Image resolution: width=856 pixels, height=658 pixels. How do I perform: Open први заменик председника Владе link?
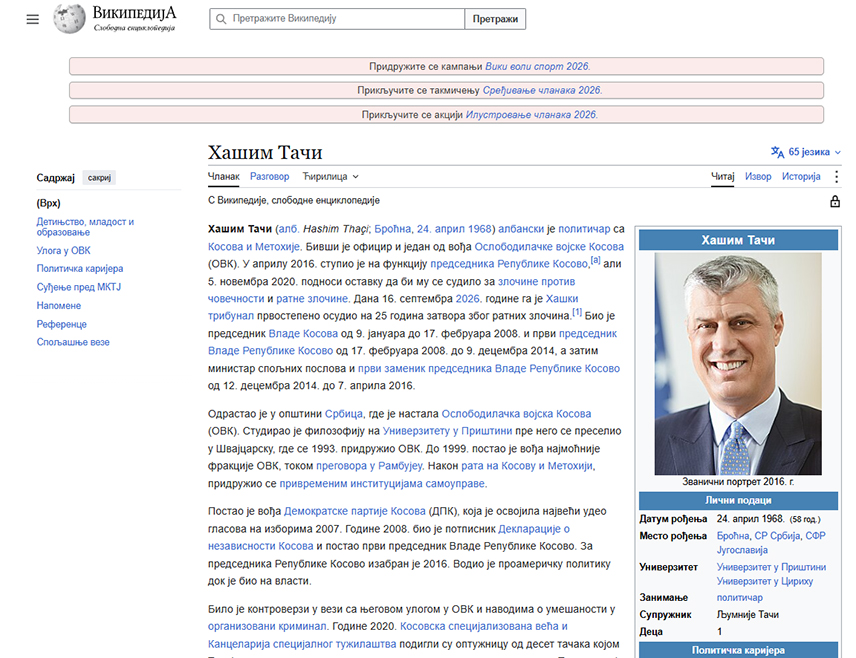coord(489,369)
